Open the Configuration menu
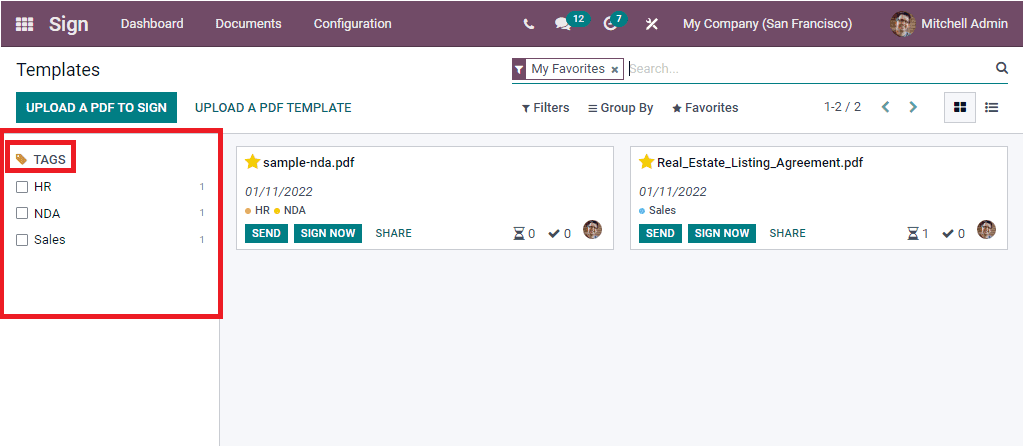 353,24
